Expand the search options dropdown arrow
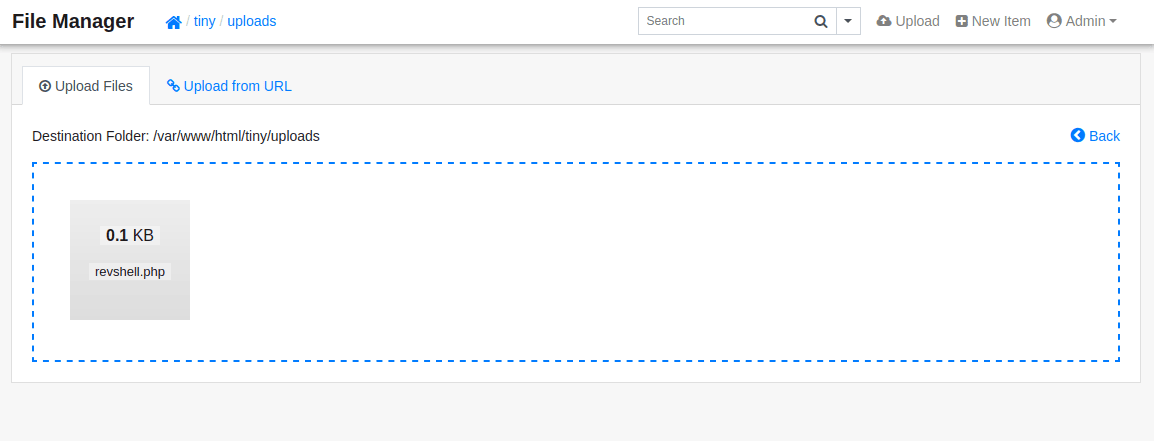The image size is (1154, 441). [849, 21]
